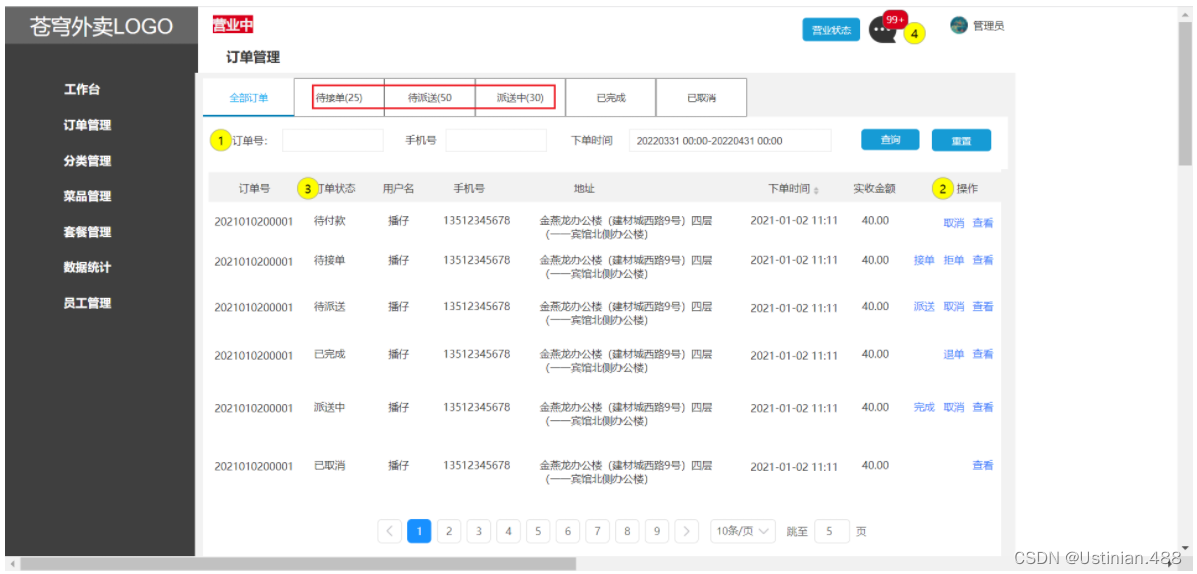Click the 营业状态 button
1197x574 pixels.
point(831,30)
